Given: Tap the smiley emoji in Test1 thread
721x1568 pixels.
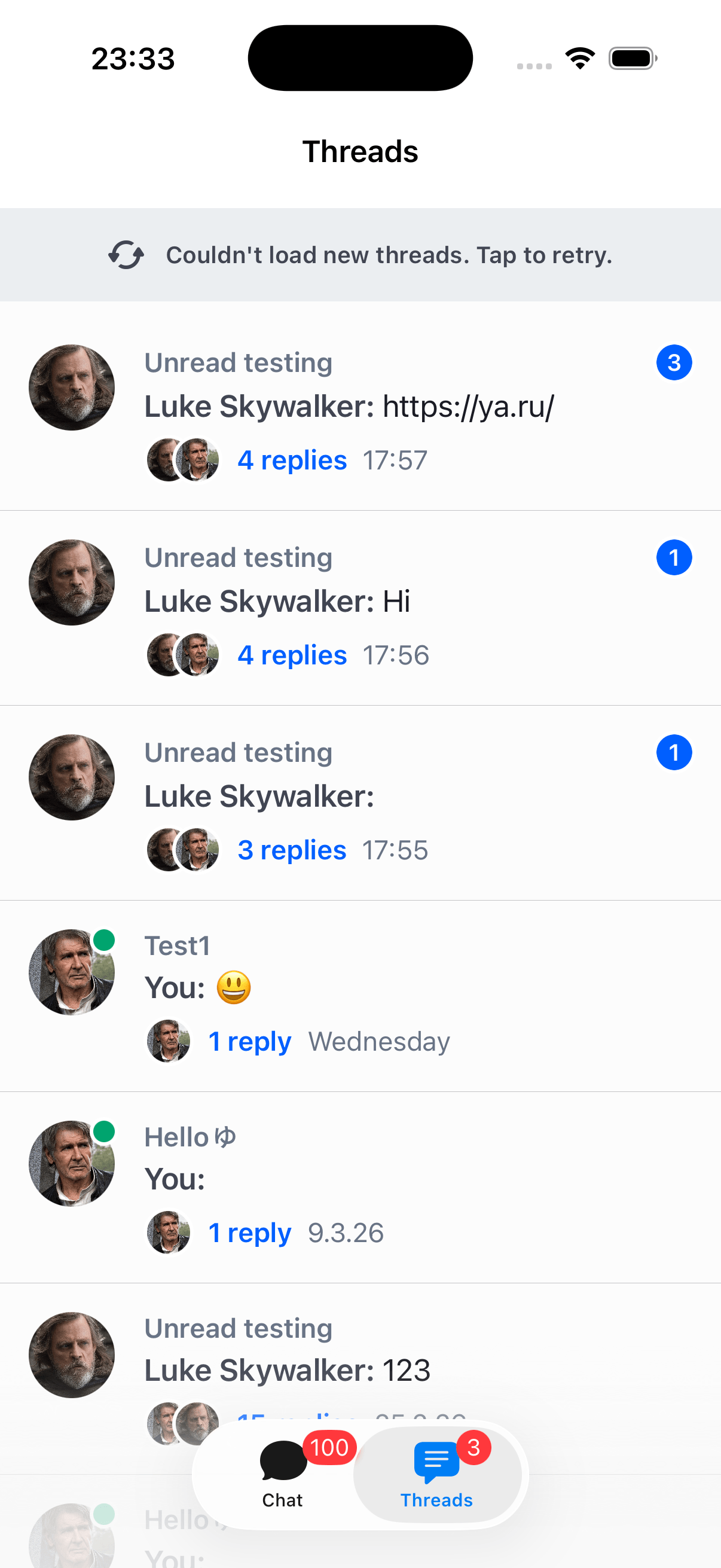Looking at the screenshot, I should tap(234, 987).
